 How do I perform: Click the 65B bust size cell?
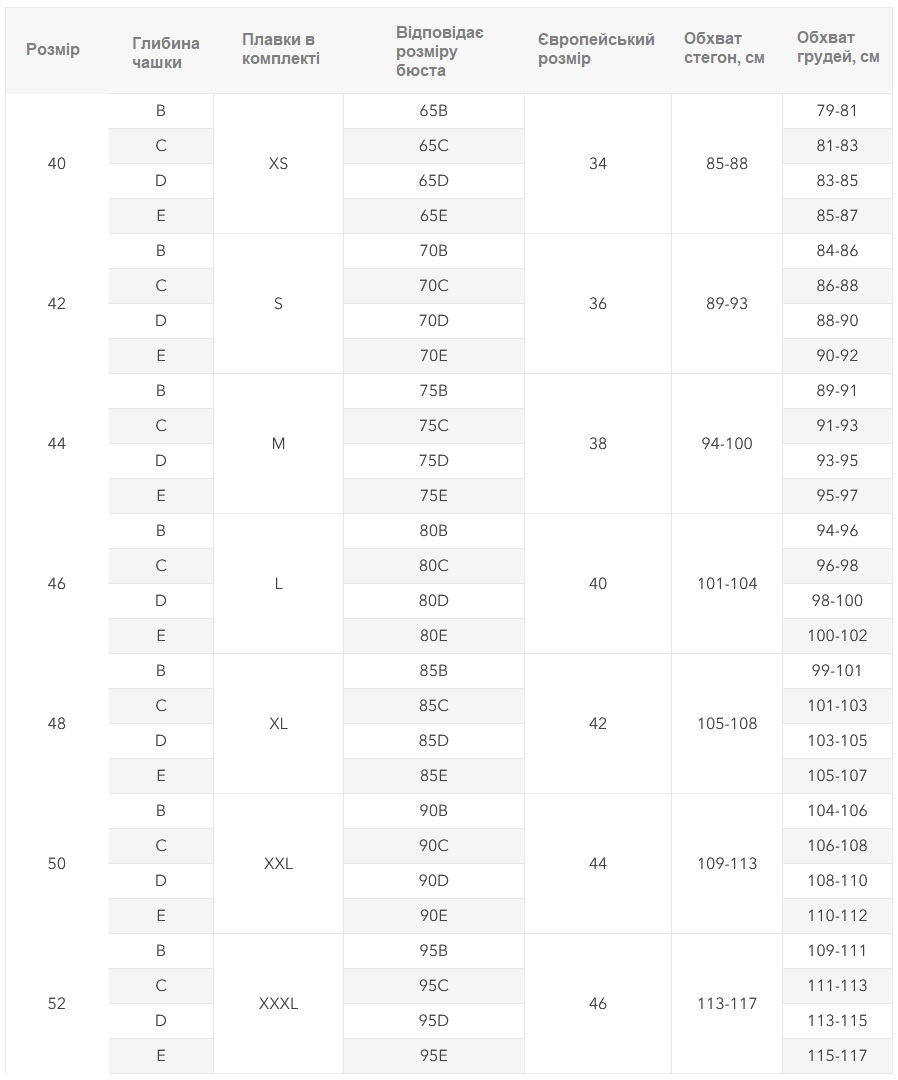coord(434,111)
